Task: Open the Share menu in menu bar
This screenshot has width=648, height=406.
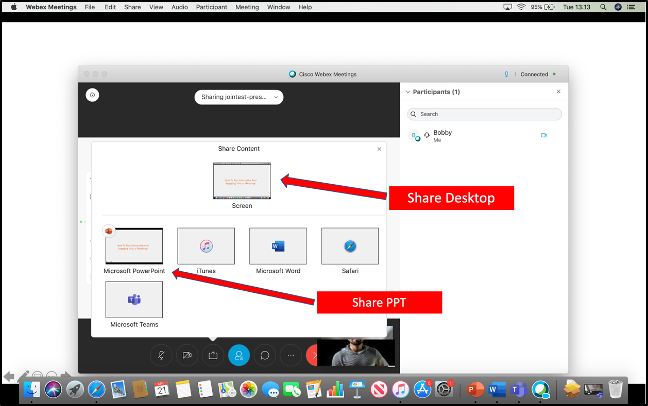Action: [x=133, y=7]
